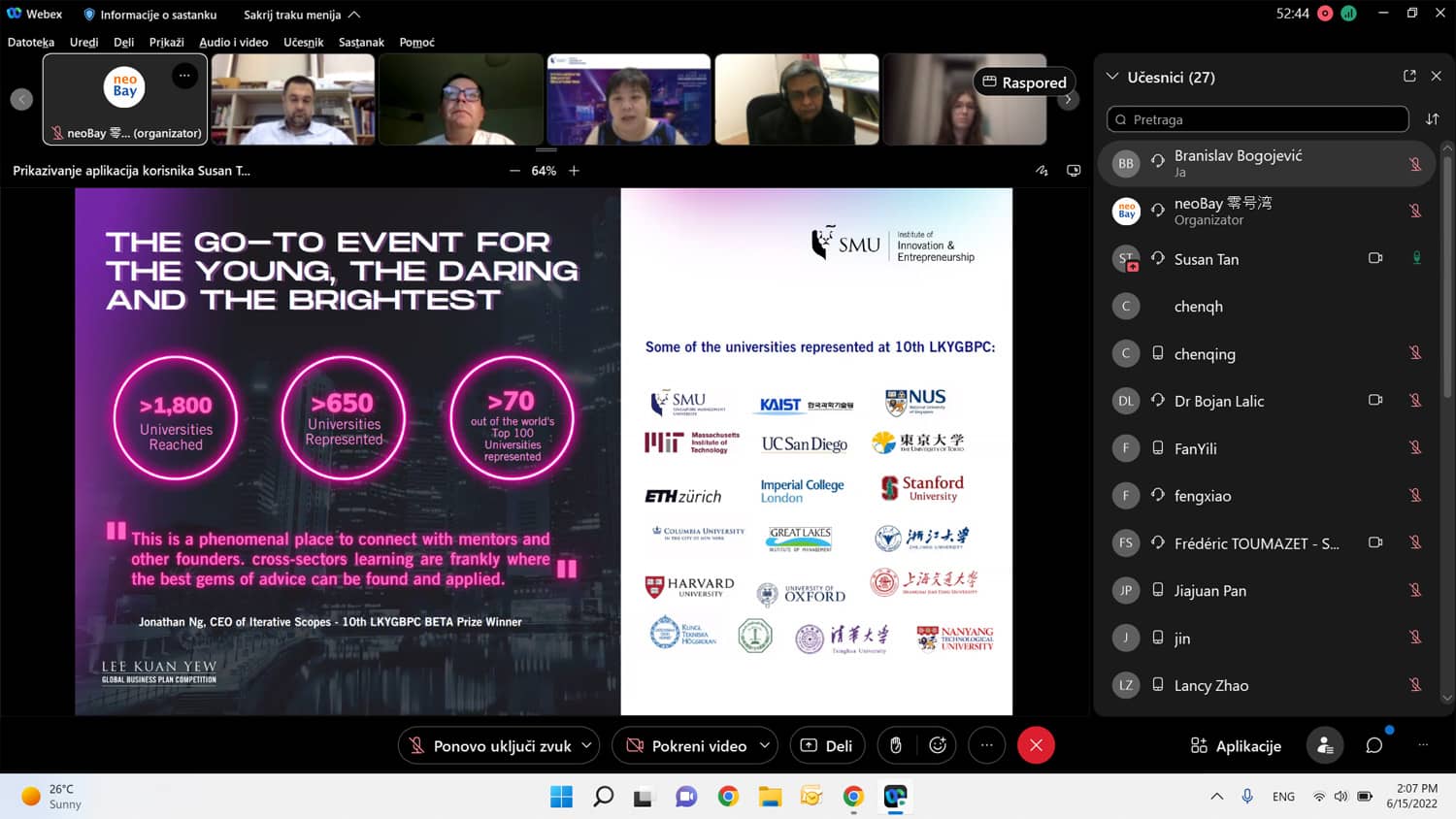Click the raise hand icon
This screenshot has width=1456, height=819.
pos(896,745)
